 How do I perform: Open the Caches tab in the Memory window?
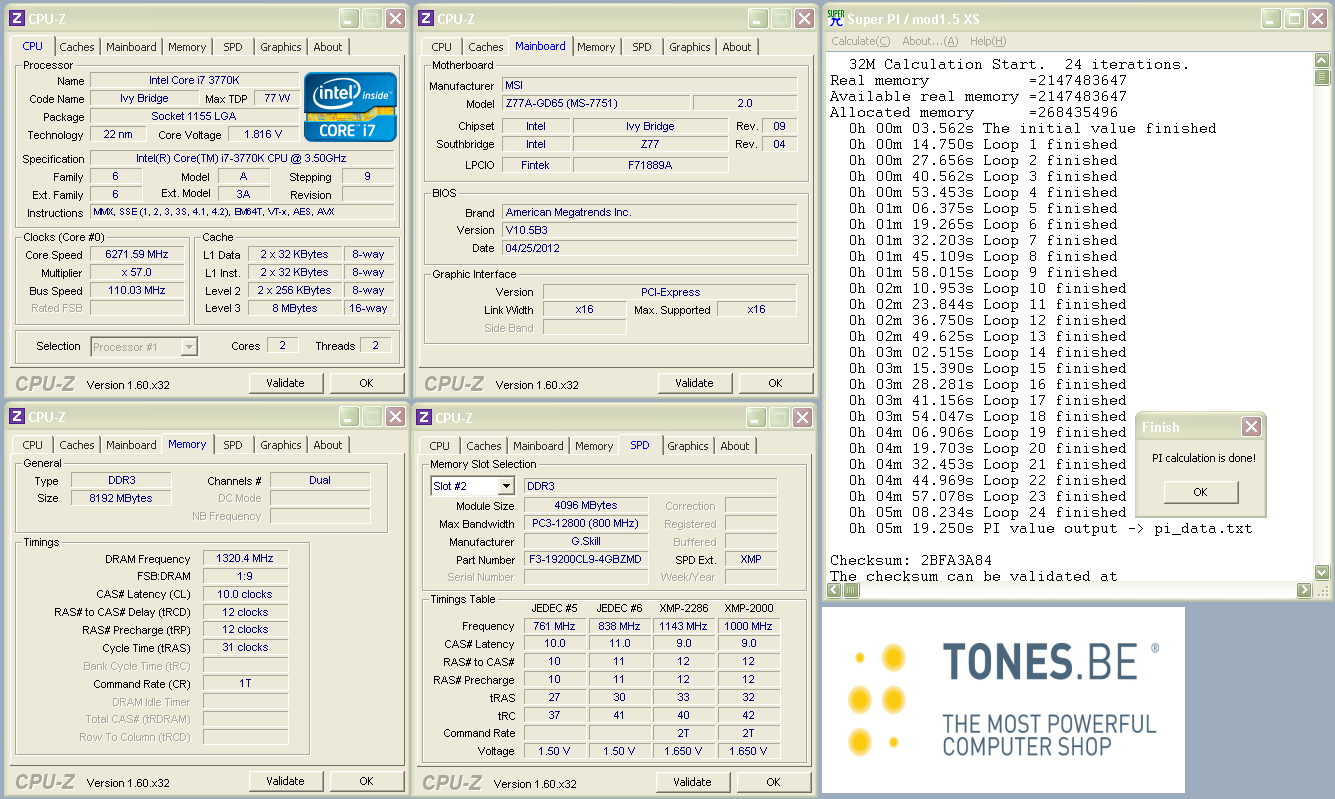77,445
